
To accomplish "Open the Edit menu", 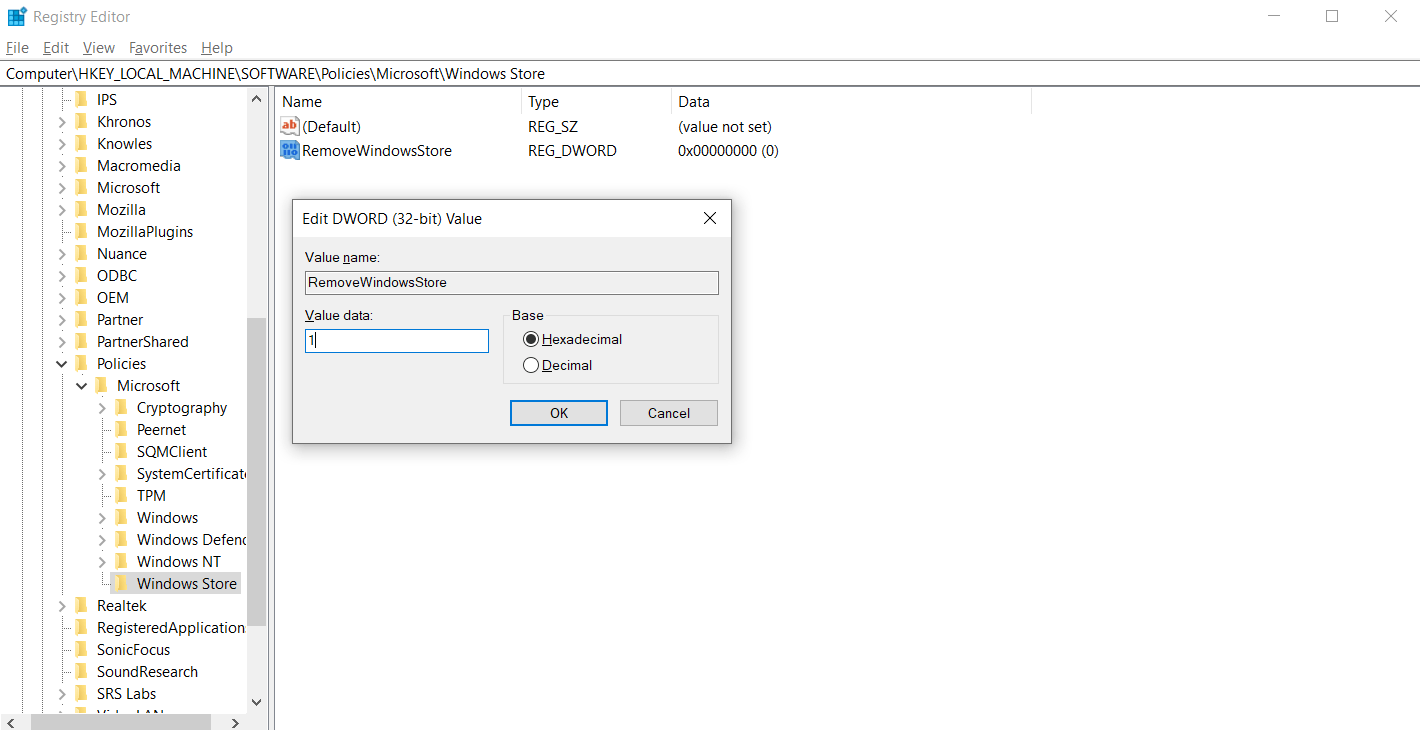I will pyautogui.click(x=56, y=47).
